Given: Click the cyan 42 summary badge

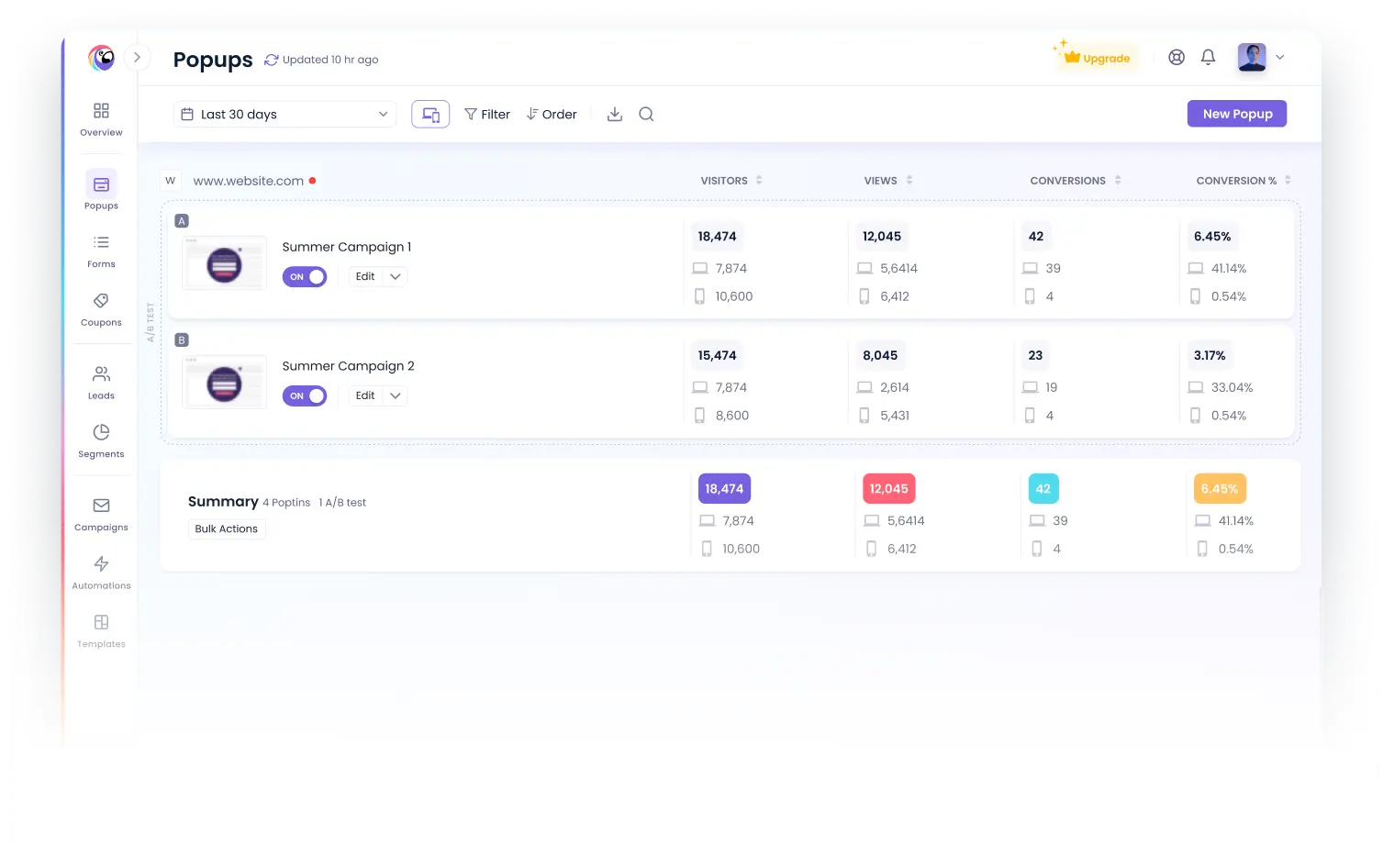Looking at the screenshot, I should click(1043, 489).
